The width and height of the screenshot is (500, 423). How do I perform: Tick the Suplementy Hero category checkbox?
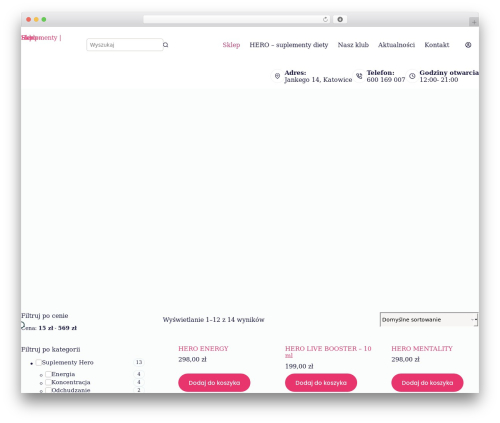pyautogui.click(x=39, y=362)
